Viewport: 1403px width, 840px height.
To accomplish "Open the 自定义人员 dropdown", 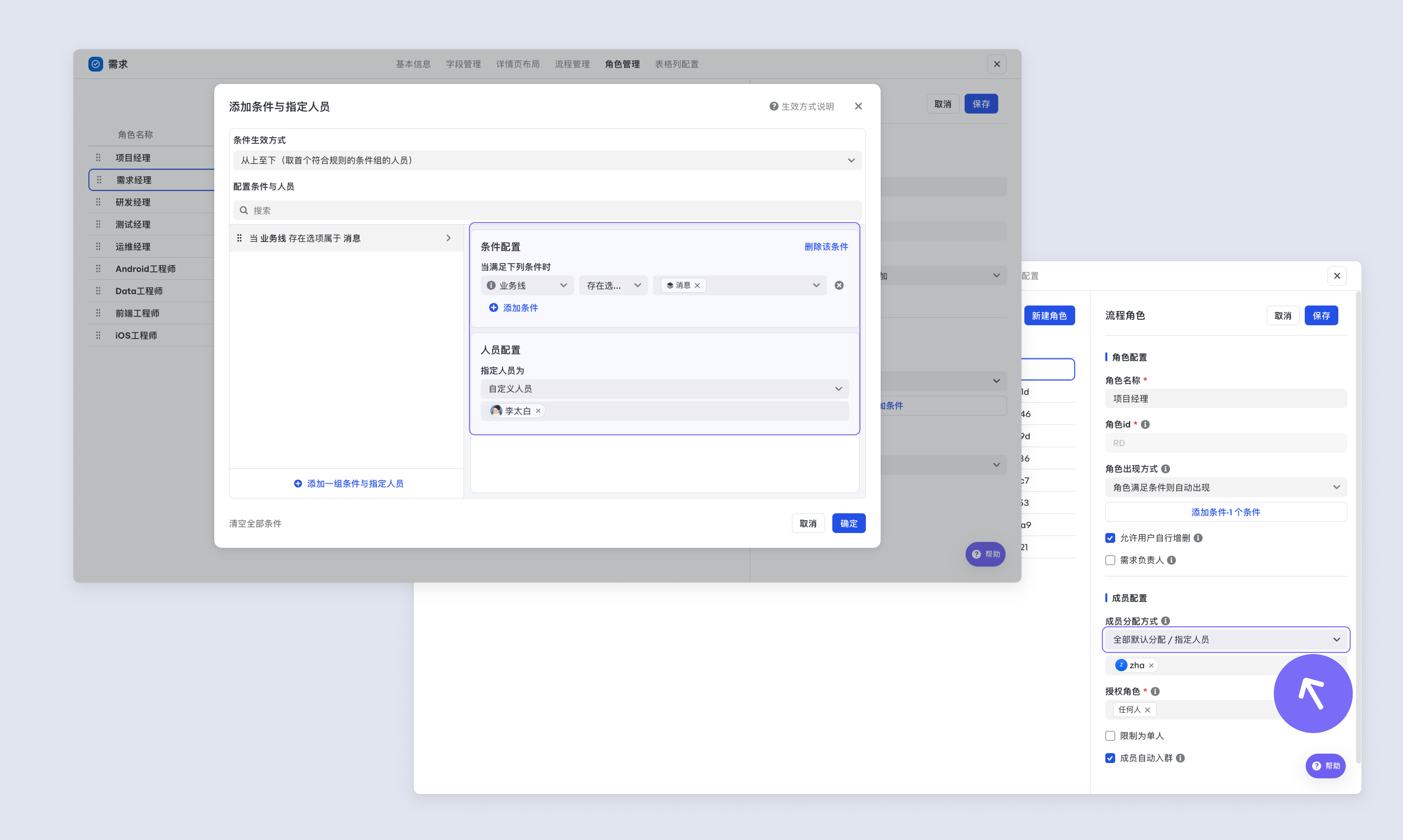I will 665,389.
